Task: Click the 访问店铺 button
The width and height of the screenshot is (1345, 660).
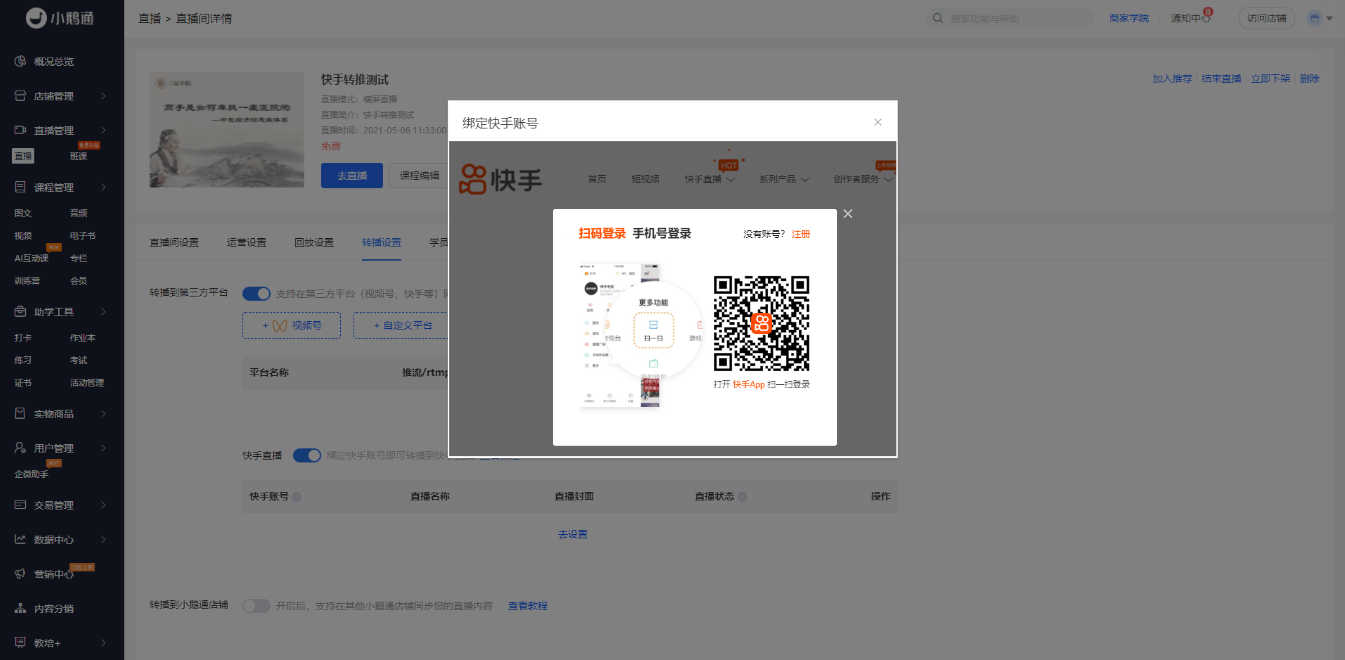Action: pos(1266,18)
